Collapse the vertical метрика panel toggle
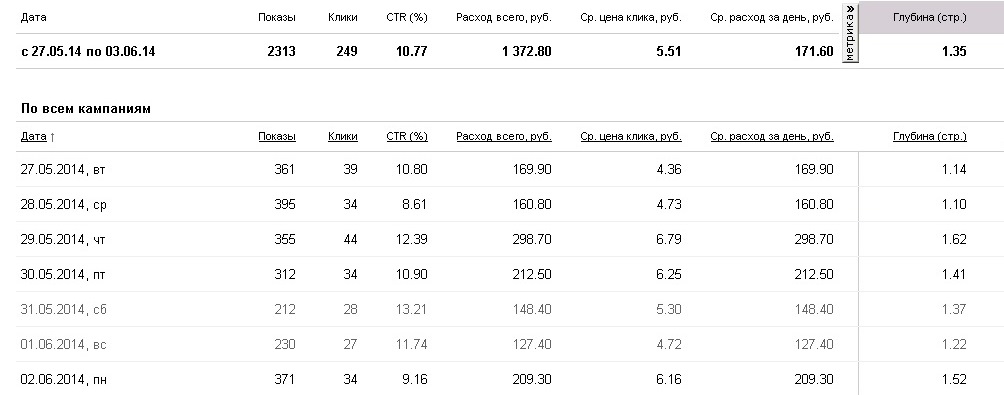This screenshot has height=395, width=1004. point(850,33)
